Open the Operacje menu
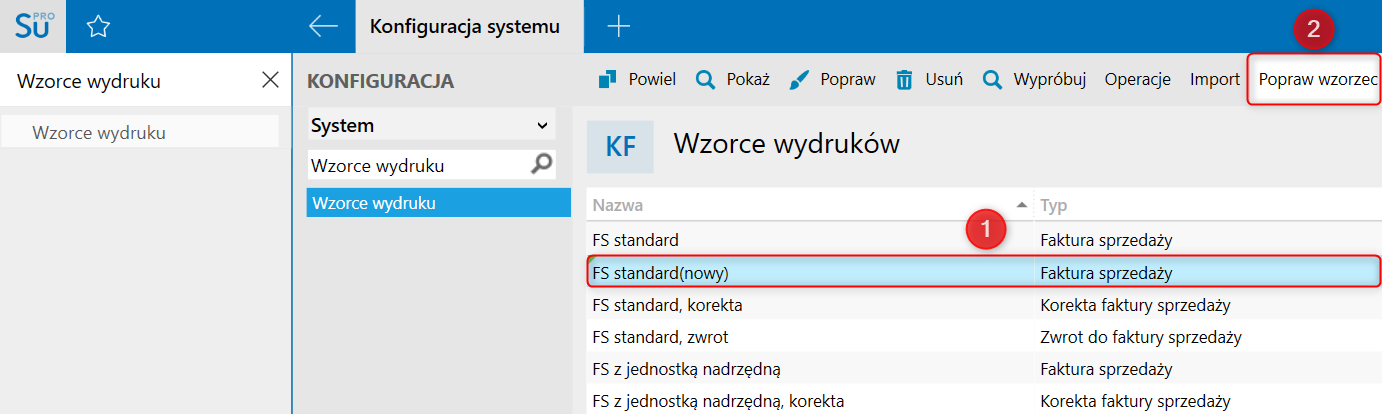Screen dimensions: 1382x414 pyautogui.click(x=1138, y=80)
